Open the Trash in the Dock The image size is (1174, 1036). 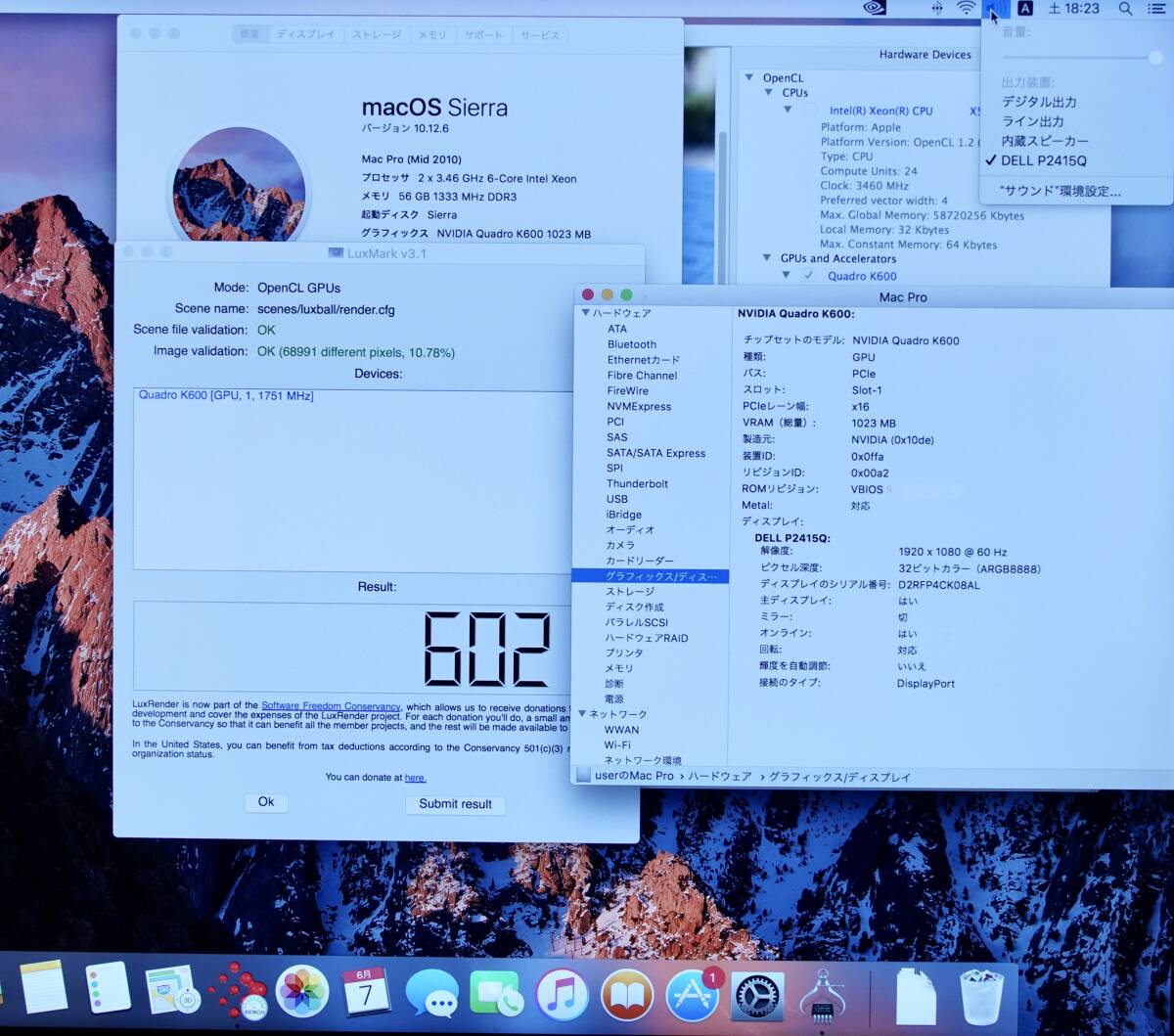click(x=981, y=996)
